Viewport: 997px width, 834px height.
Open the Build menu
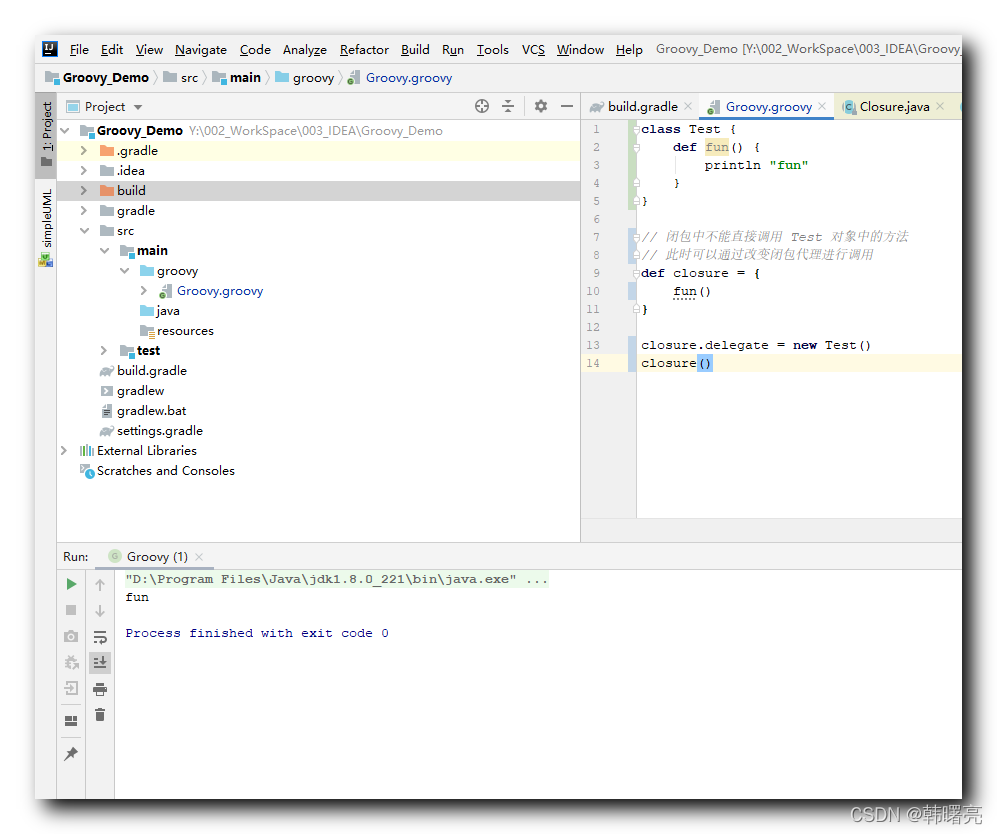pos(415,50)
